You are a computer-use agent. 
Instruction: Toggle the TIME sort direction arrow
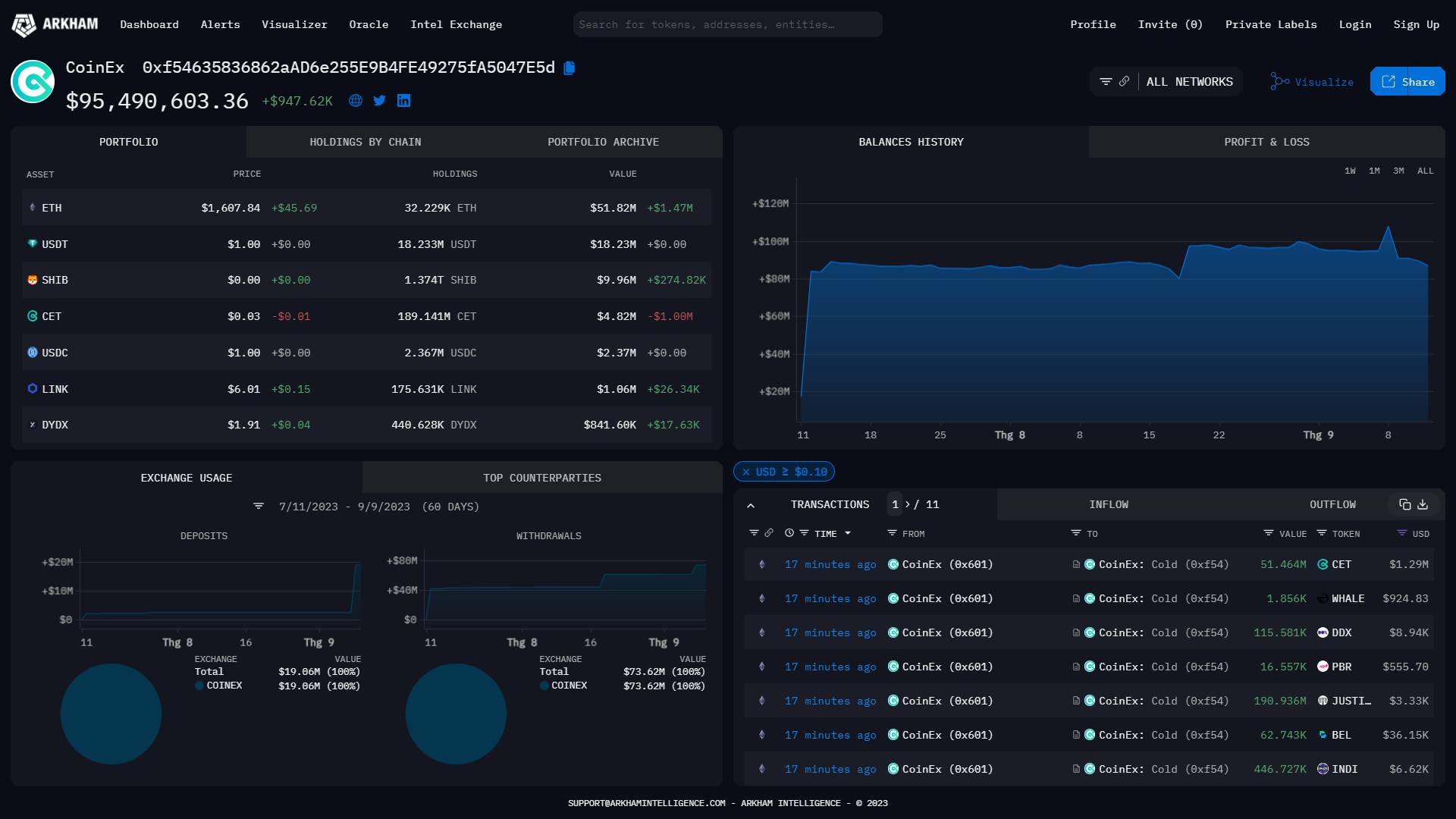(x=848, y=534)
